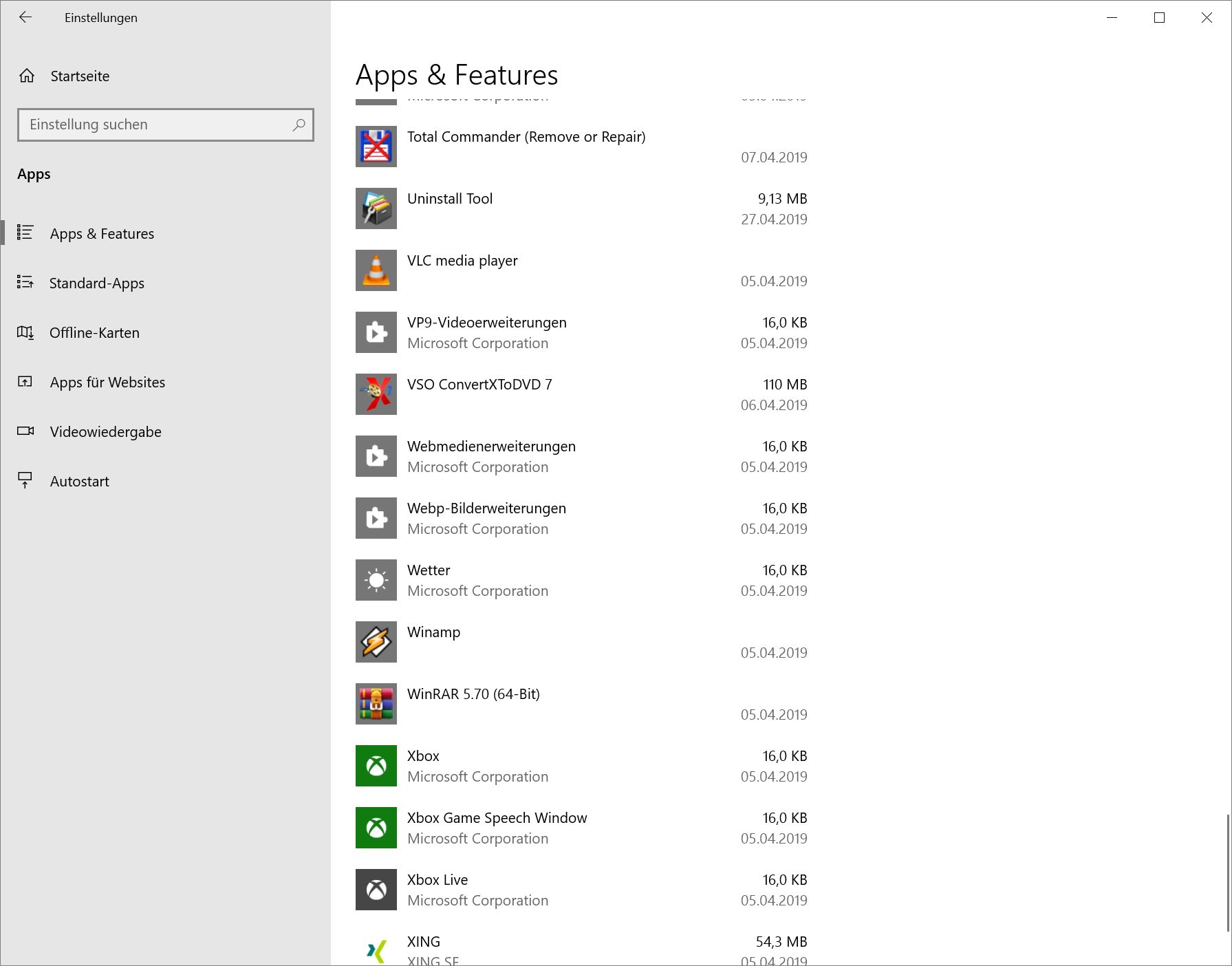Open the Autostart settings page
The width and height of the screenshot is (1232, 966).
79,482
